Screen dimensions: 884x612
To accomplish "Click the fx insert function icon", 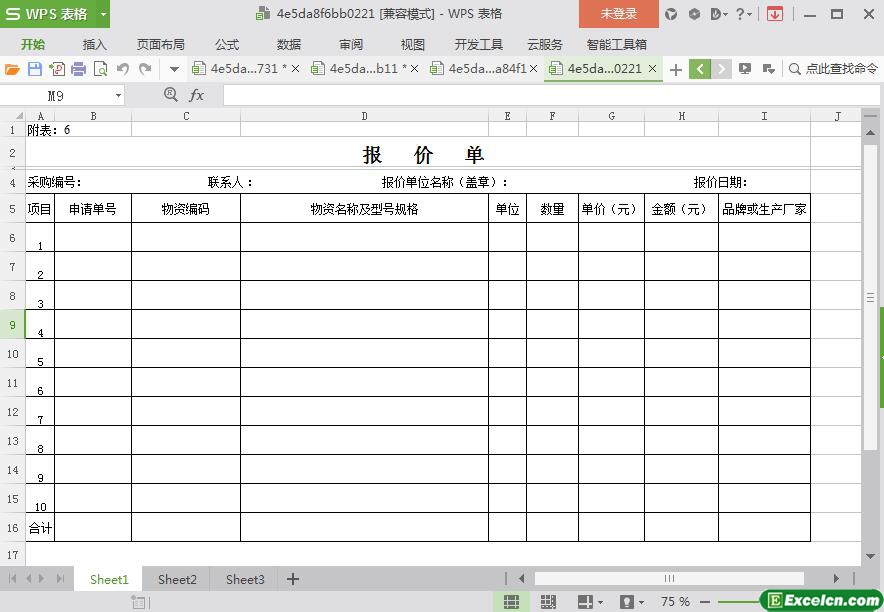I will tap(197, 95).
